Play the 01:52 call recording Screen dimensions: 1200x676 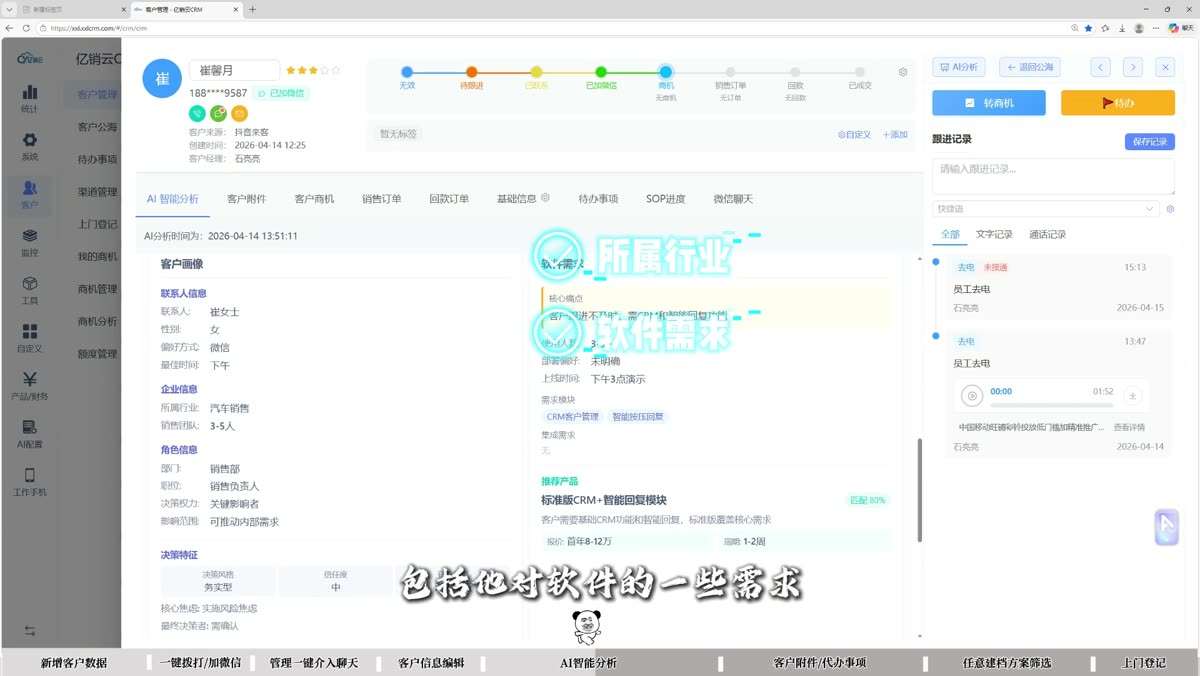[x=972, y=396]
